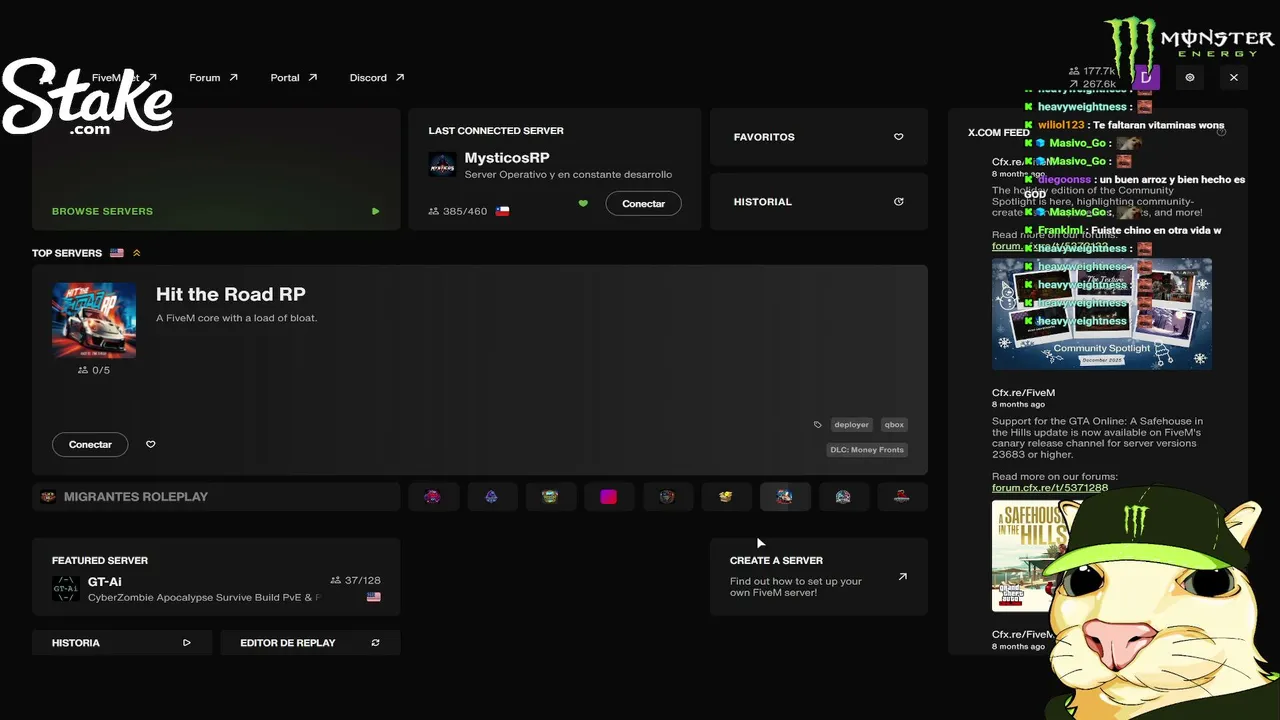Open the GT-Ai featured server
The width and height of the screenshot is (1280, 720).
(x=216, y=576)
